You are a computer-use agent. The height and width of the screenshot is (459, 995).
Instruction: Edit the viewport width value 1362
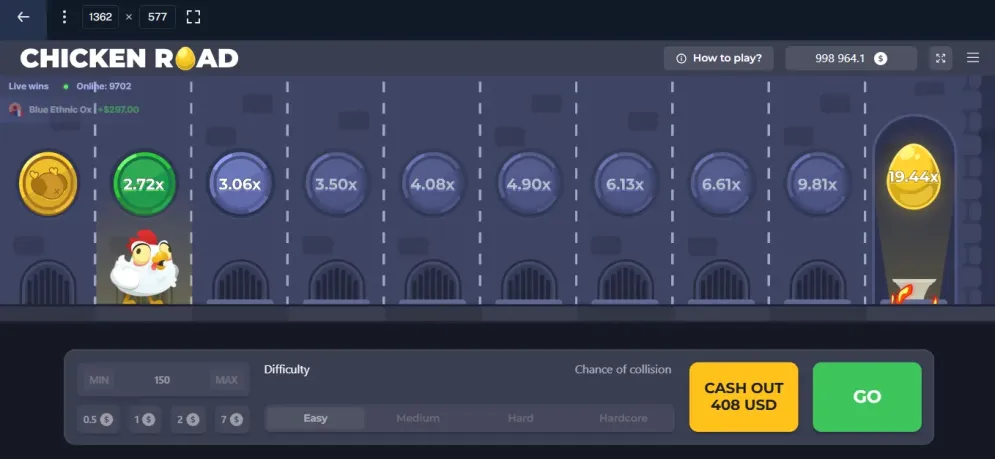click(x=100, y=17)
